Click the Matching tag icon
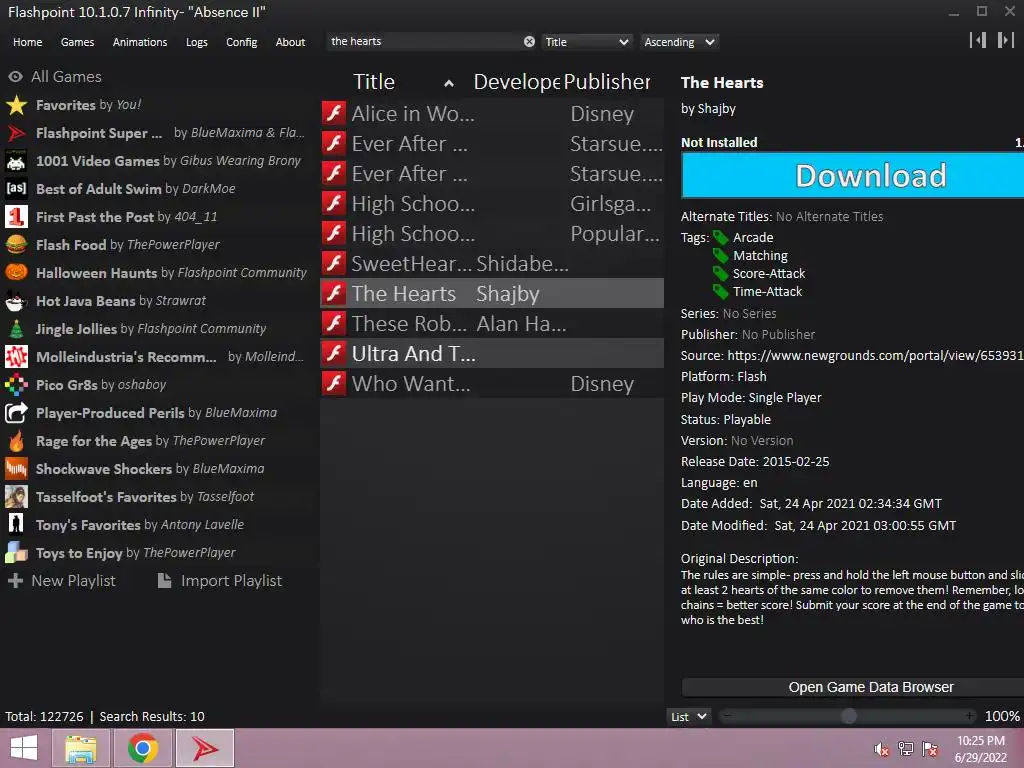This screenshot has width=1024, height=768. (720, 255)
